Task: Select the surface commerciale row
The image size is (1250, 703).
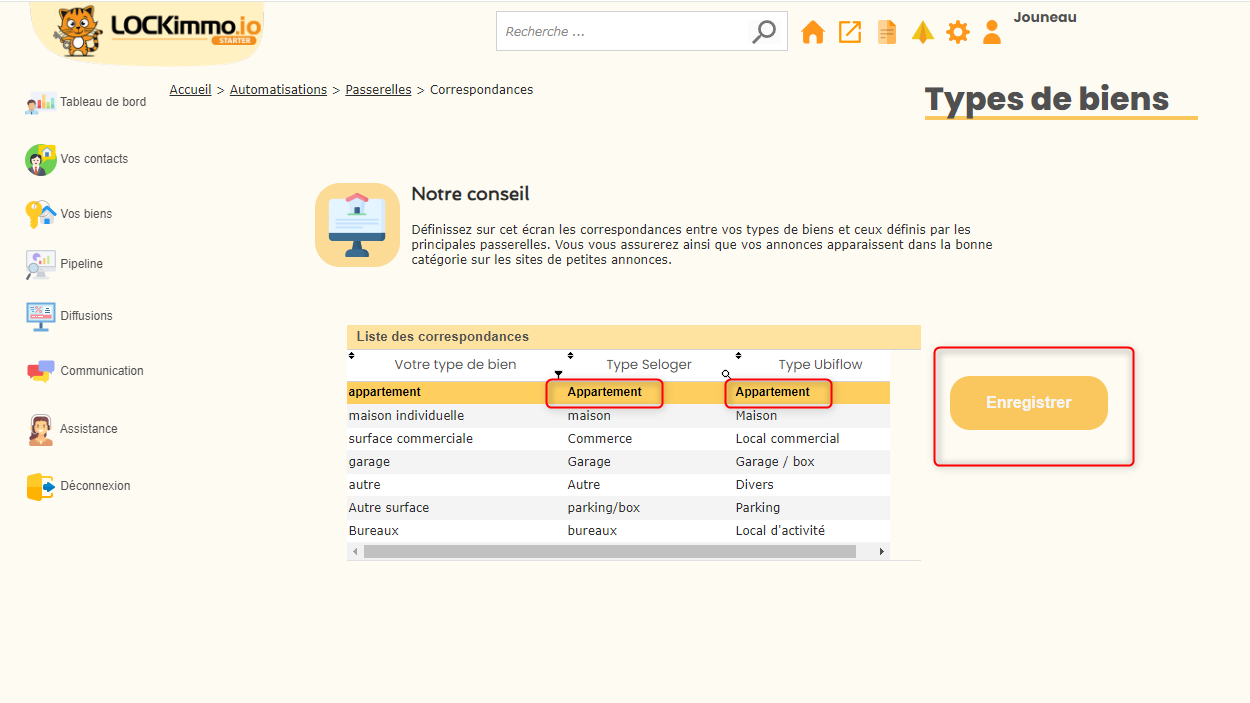Action: pos(618,439)
